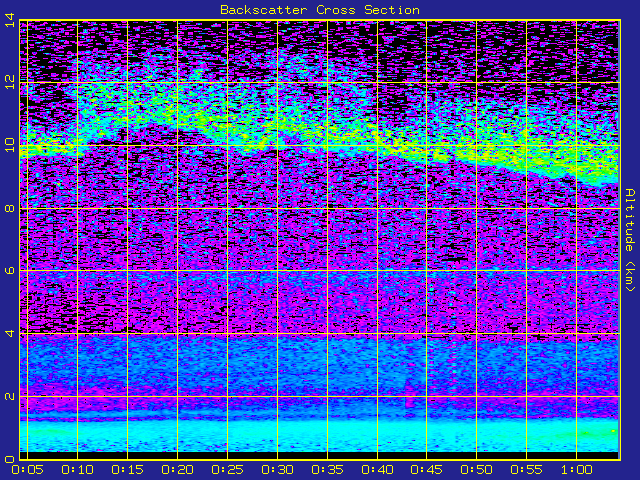Click the altitude label 4
Image resolution: width=640 pixels, height=480 pixels.
pos(10,333)
